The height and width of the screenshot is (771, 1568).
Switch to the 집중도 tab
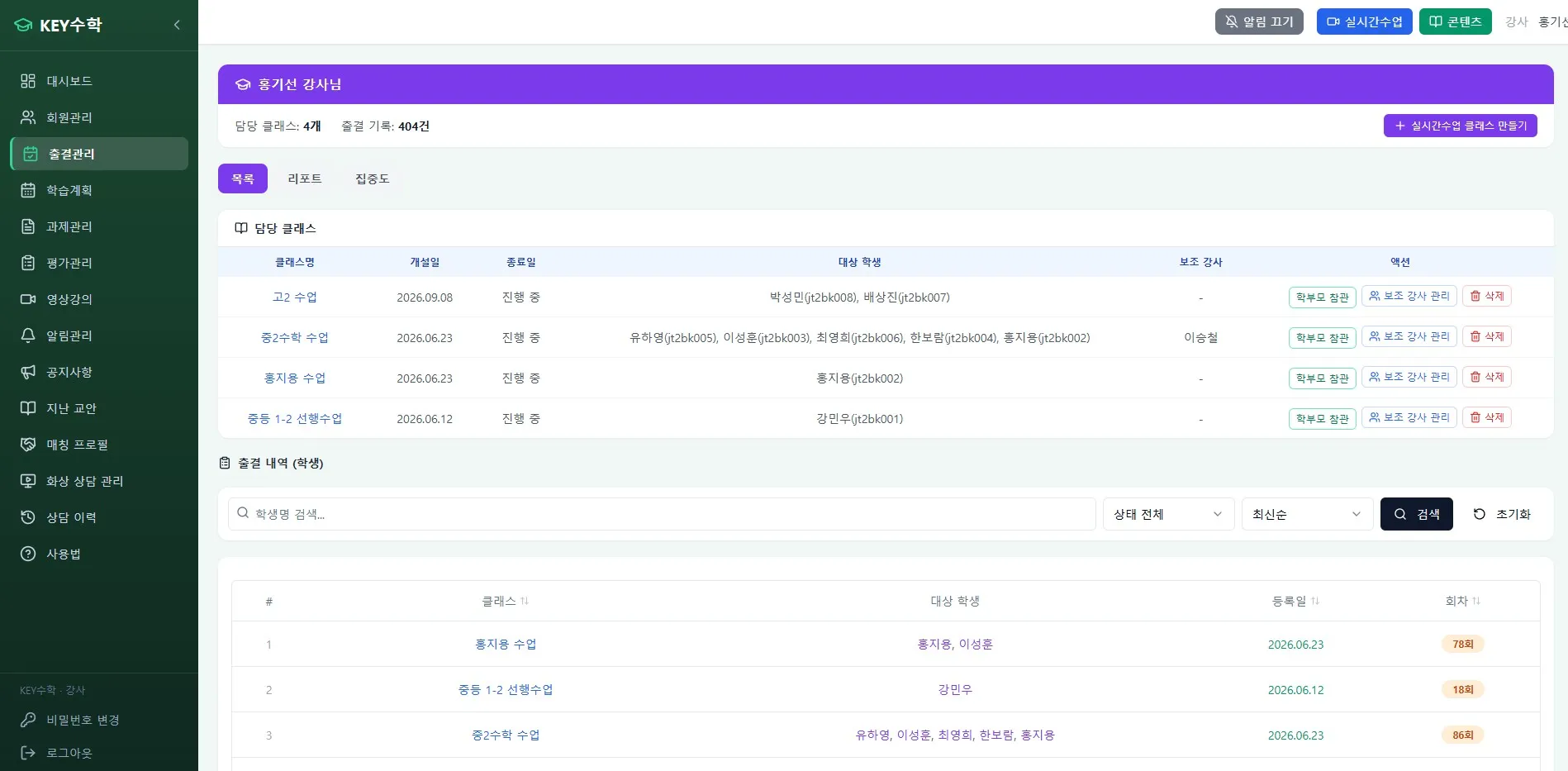[x=373, y=178]
